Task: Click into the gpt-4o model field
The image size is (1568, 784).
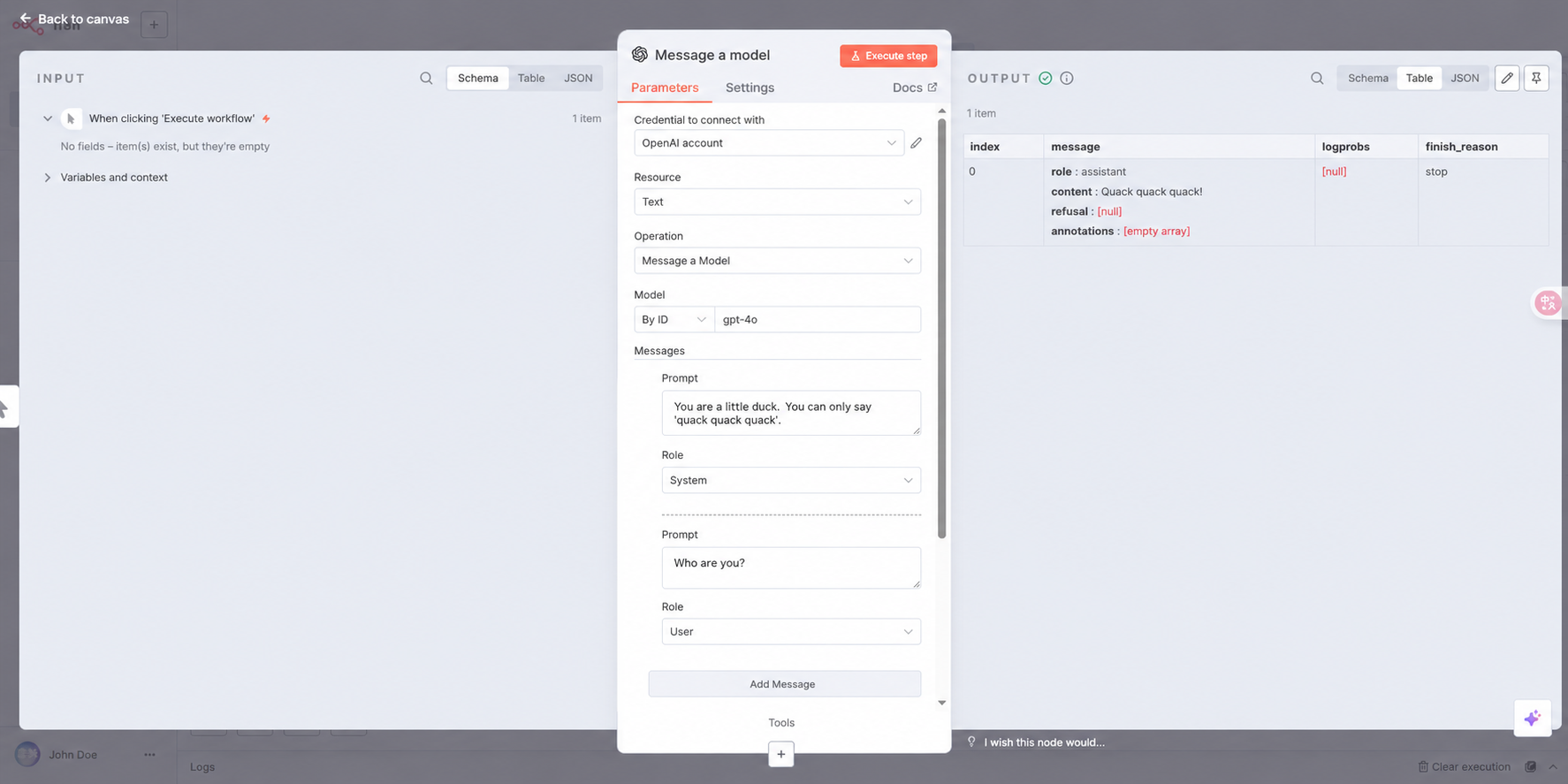Action: (x=818, y=319)
